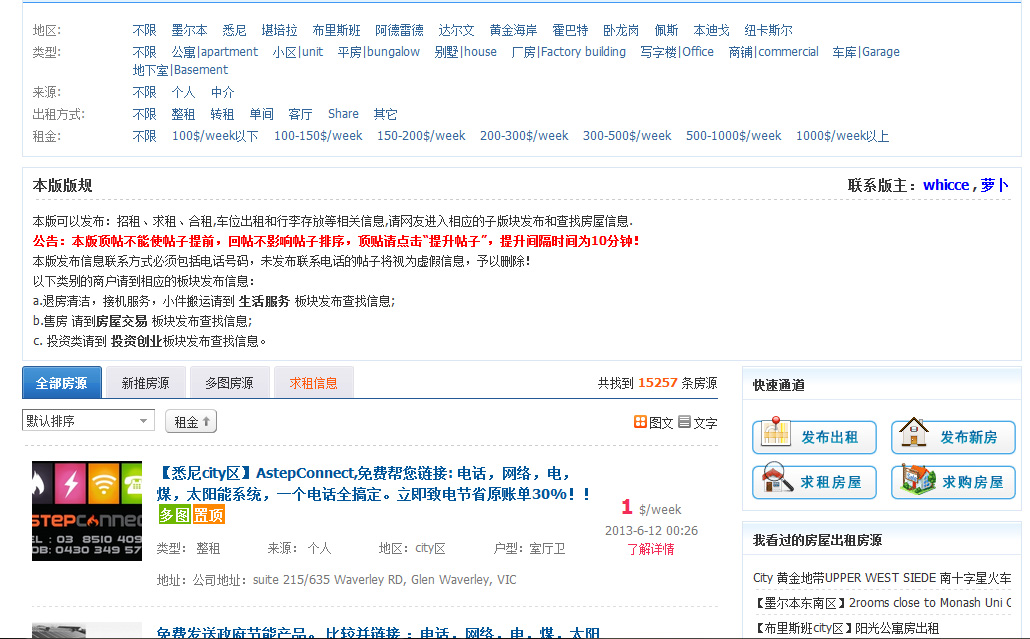Select 整租 rental method
Viewport: 1030px width, 639px height.
(183, 114)
